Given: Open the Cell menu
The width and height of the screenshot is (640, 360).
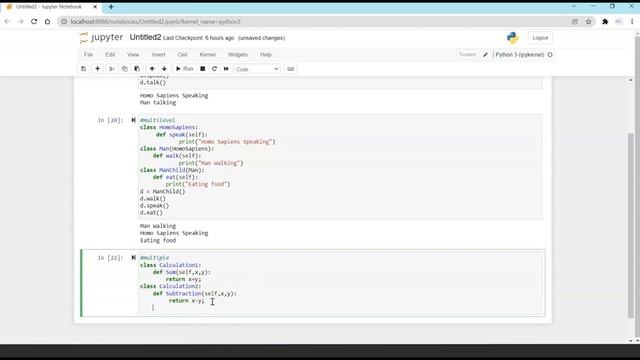Looking at the screenshot, I should click(x=182, y=55).
